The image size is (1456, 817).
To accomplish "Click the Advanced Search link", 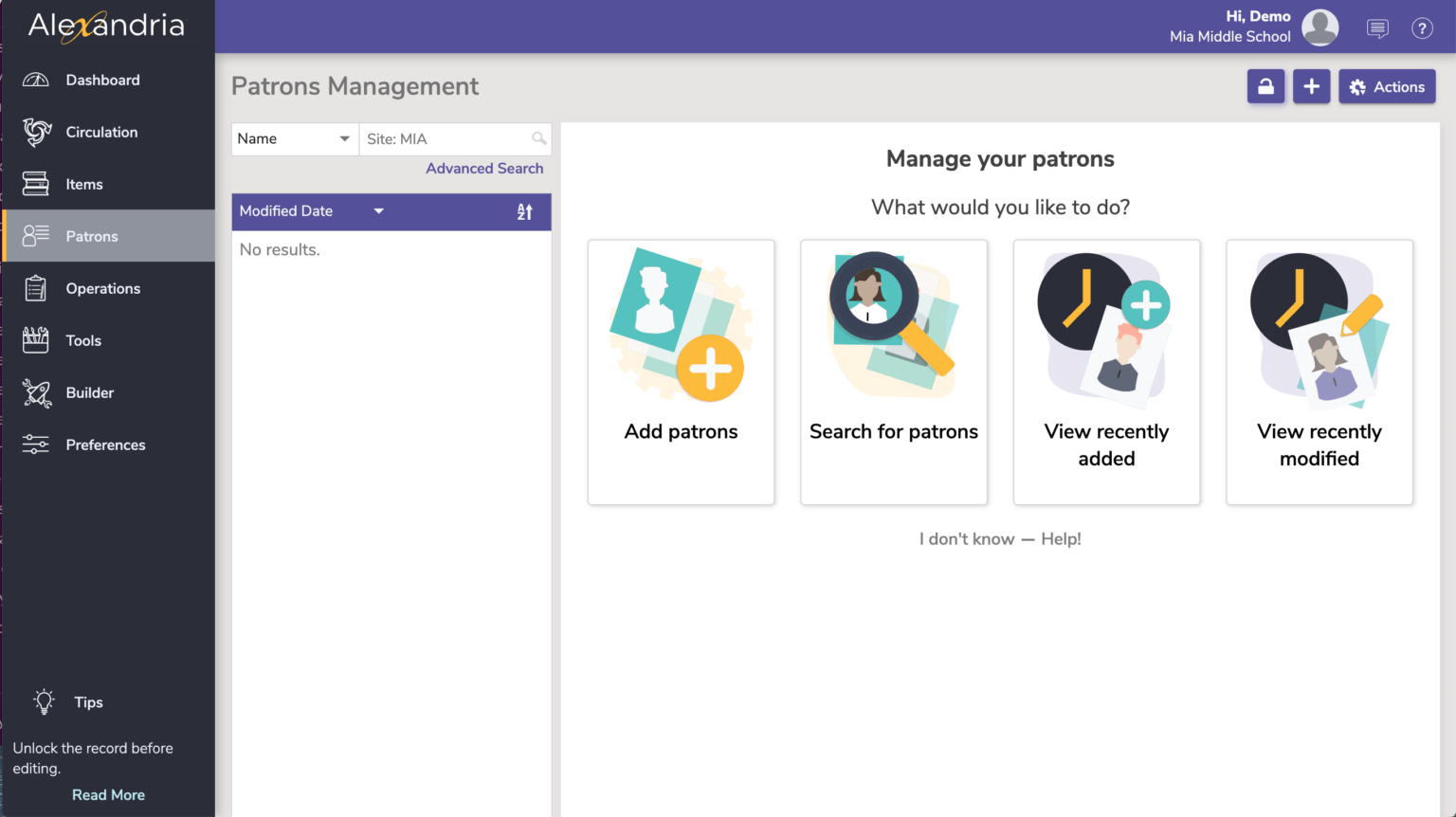I will (x=484, y=169).
